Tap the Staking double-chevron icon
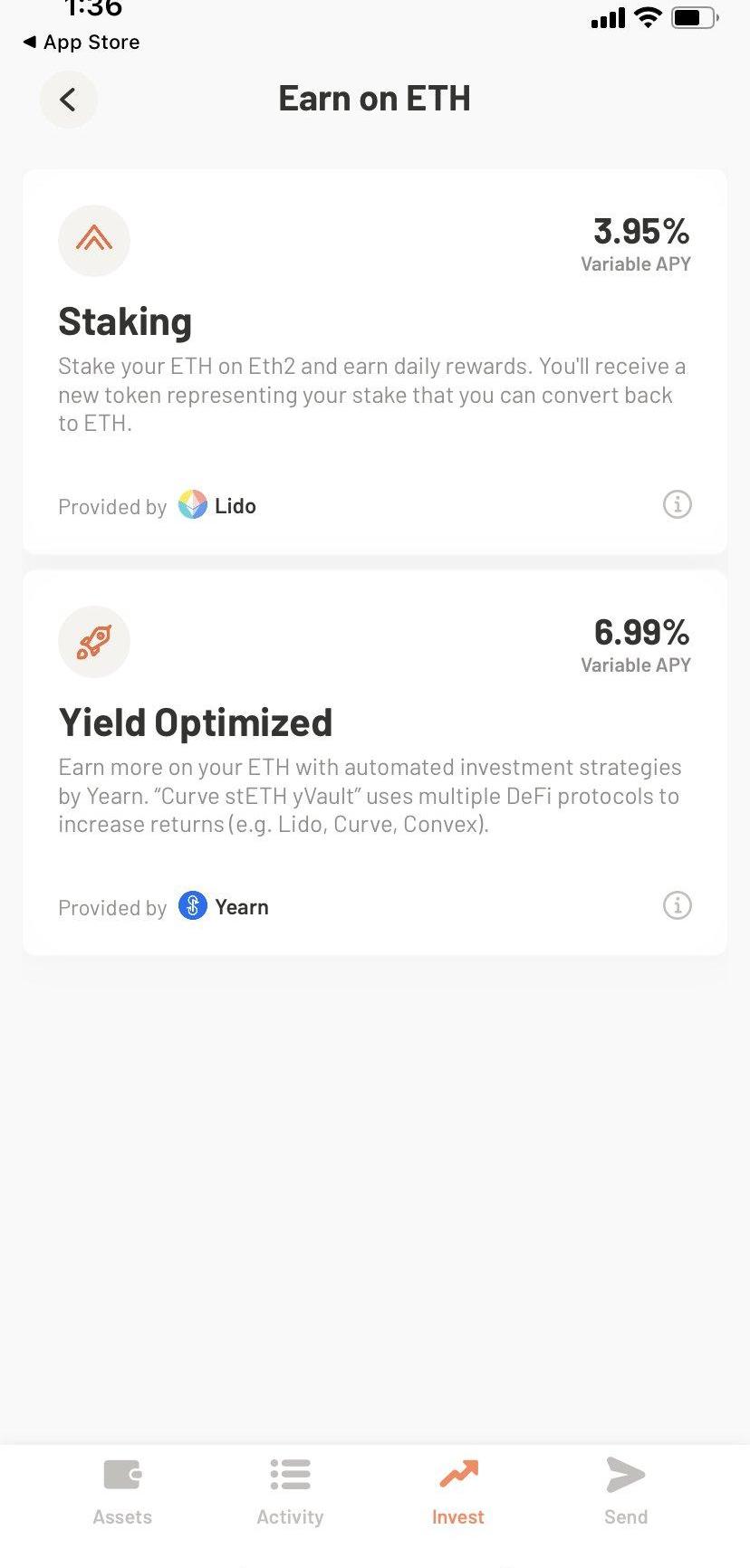 94,240
